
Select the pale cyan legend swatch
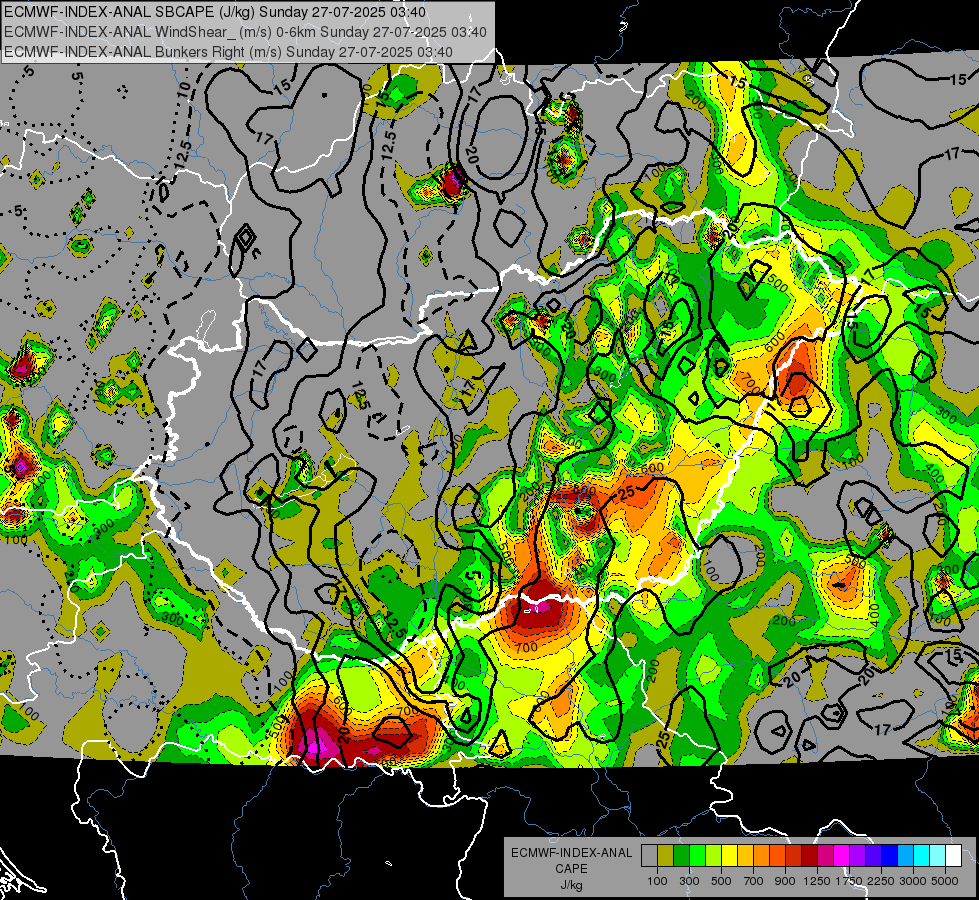pyautogui.click(x=938, y=856)
